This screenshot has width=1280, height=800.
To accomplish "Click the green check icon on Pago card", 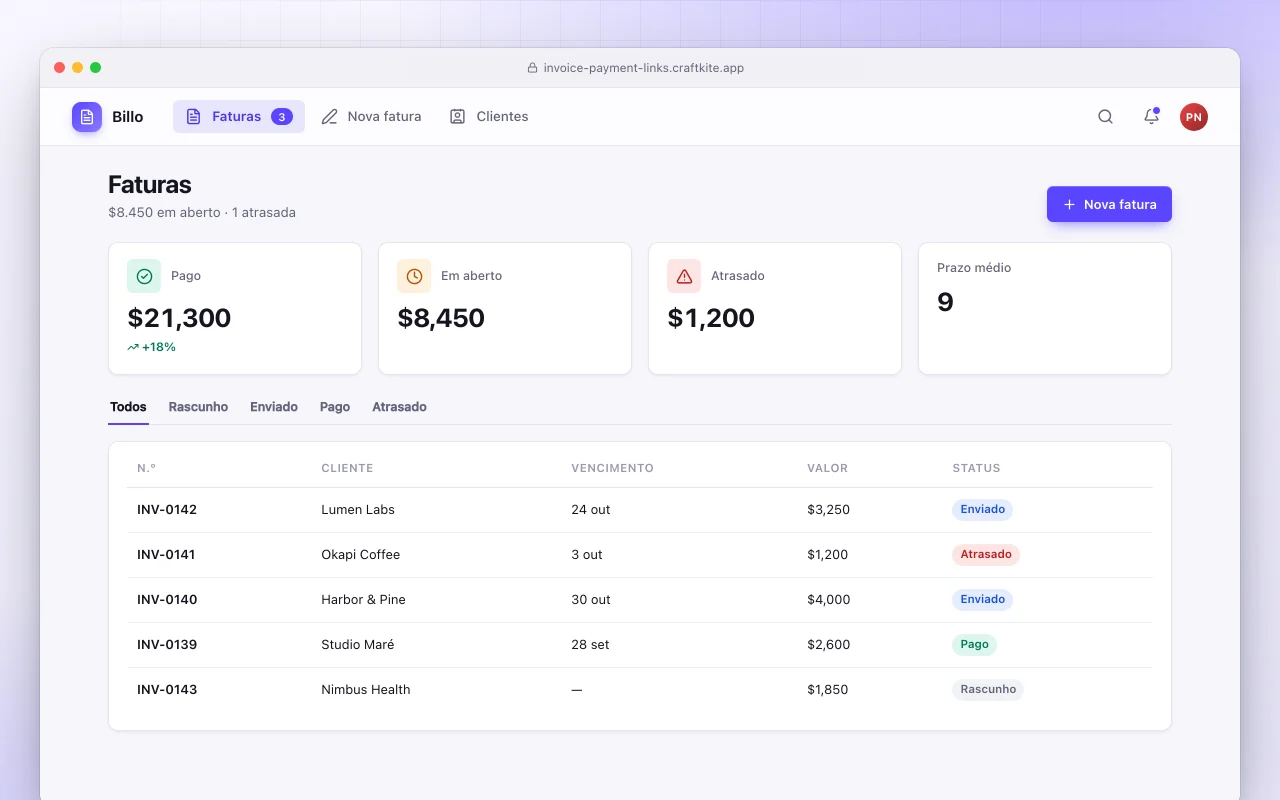I will pos(144,276).
